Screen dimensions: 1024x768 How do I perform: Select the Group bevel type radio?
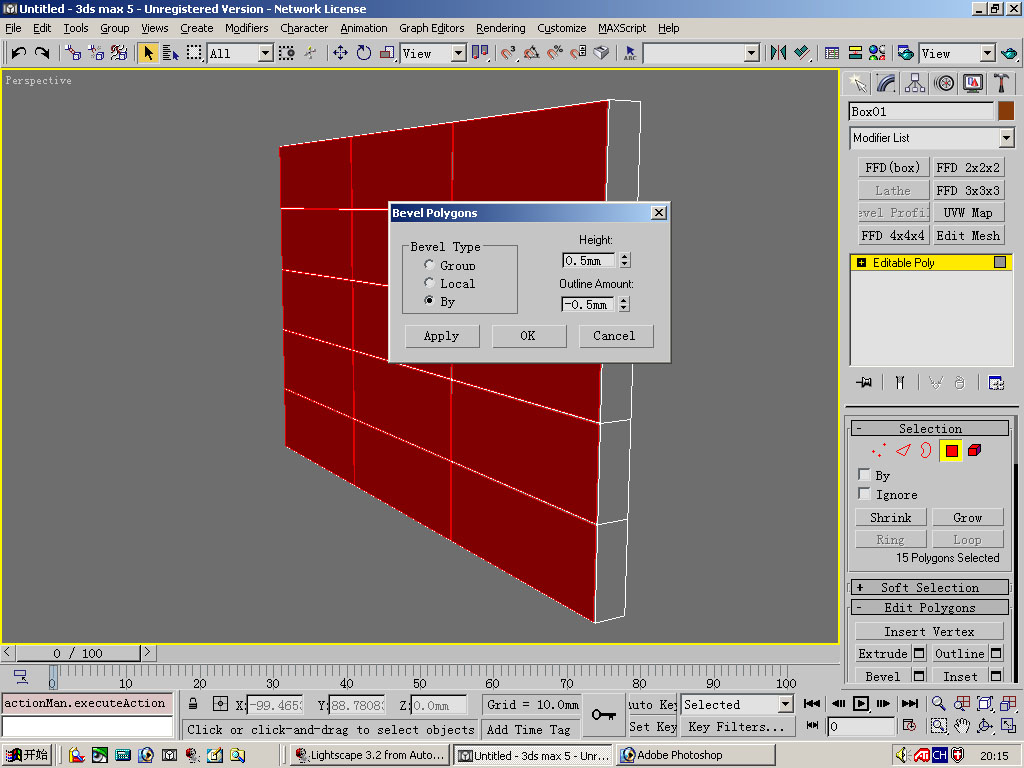[429, 265]
